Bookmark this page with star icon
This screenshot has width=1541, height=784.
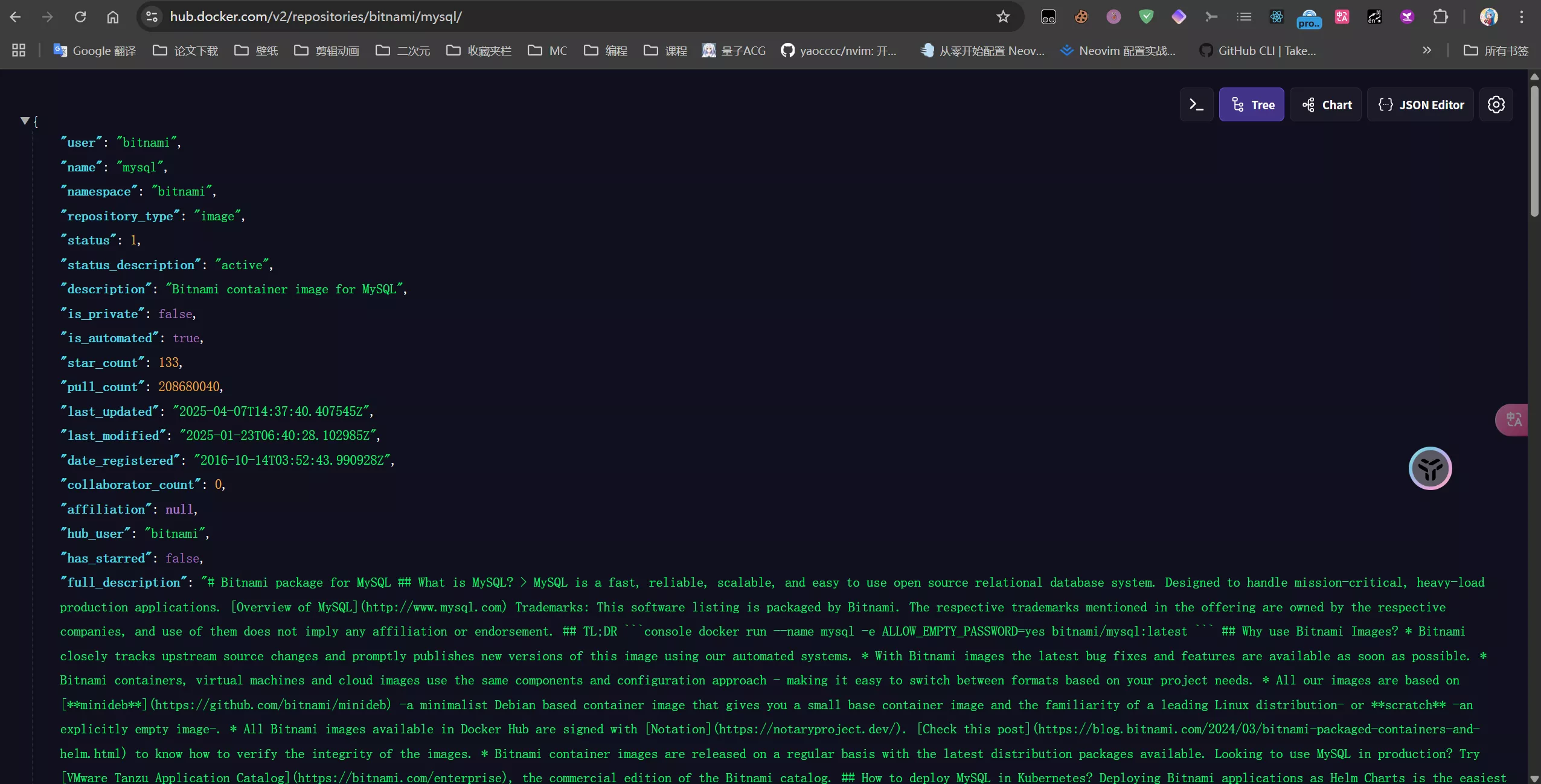tap(1003, 17)
